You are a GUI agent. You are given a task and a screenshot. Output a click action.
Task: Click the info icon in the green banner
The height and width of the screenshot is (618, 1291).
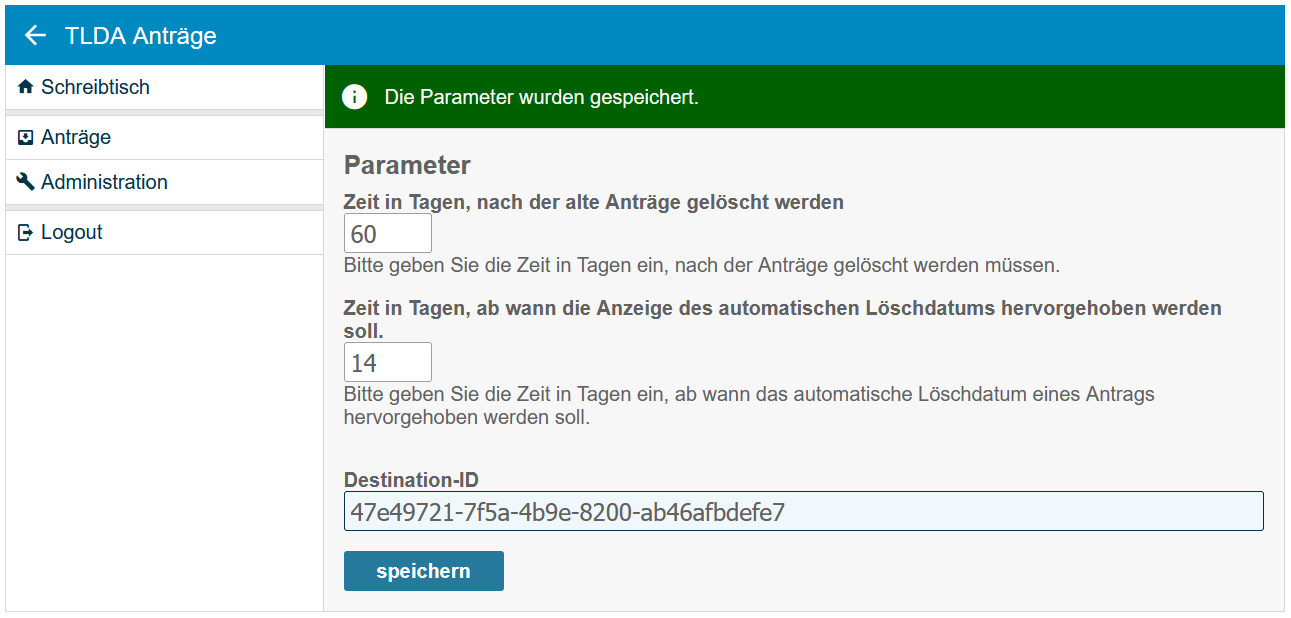[354, 97]
